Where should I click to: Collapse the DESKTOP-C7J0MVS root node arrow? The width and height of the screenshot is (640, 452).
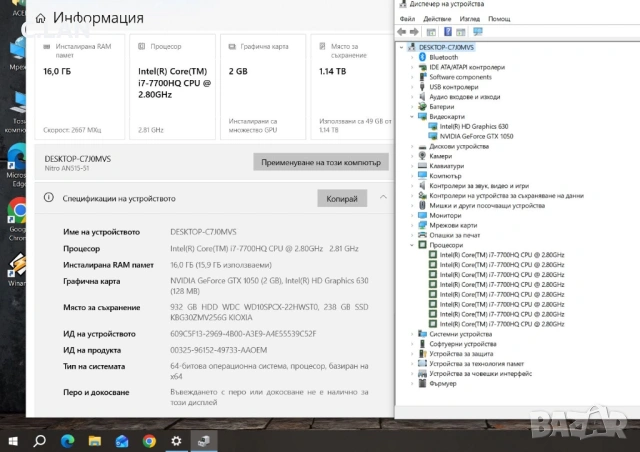402,47
